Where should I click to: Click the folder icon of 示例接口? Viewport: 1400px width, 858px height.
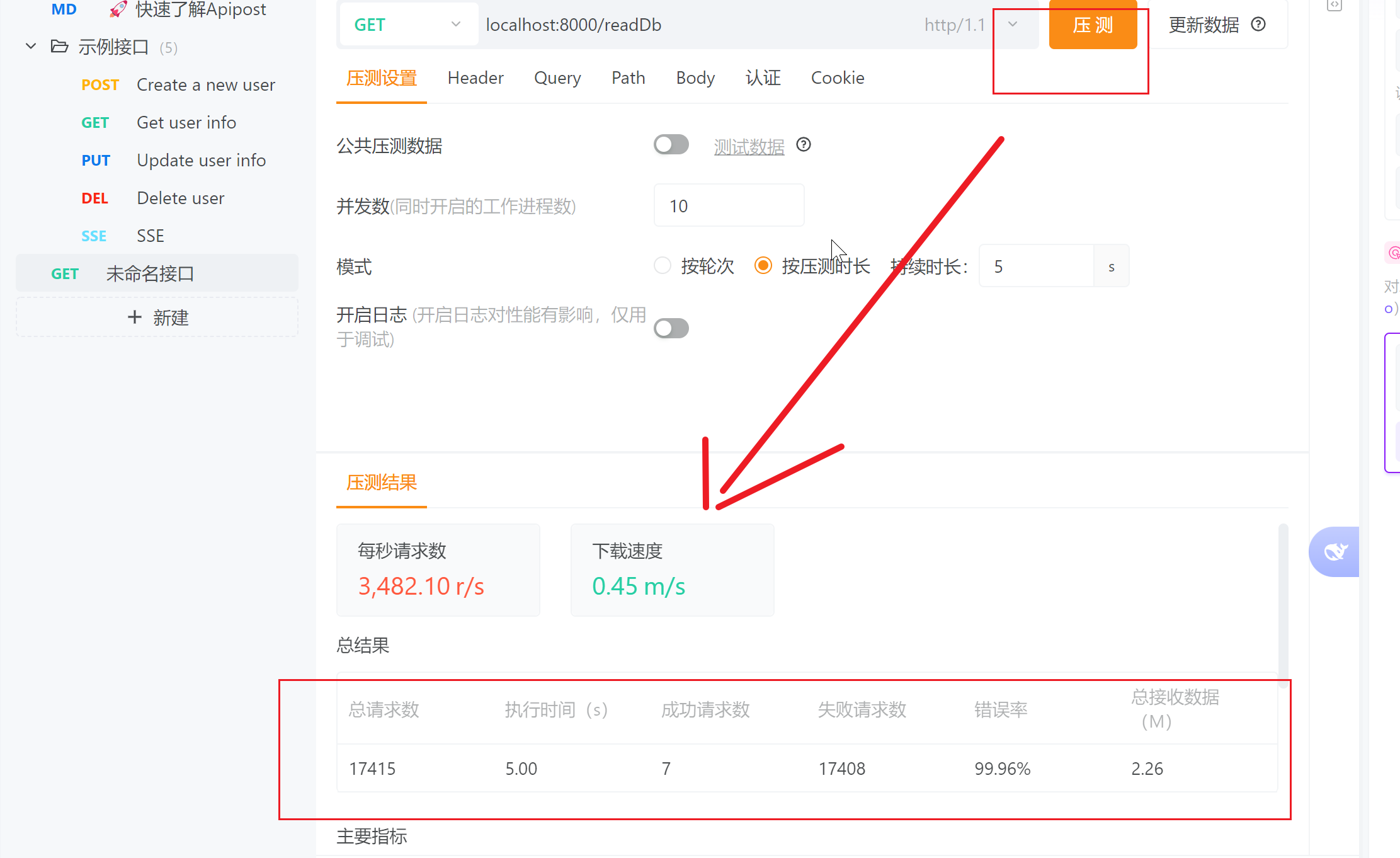(x=59, y=47)
